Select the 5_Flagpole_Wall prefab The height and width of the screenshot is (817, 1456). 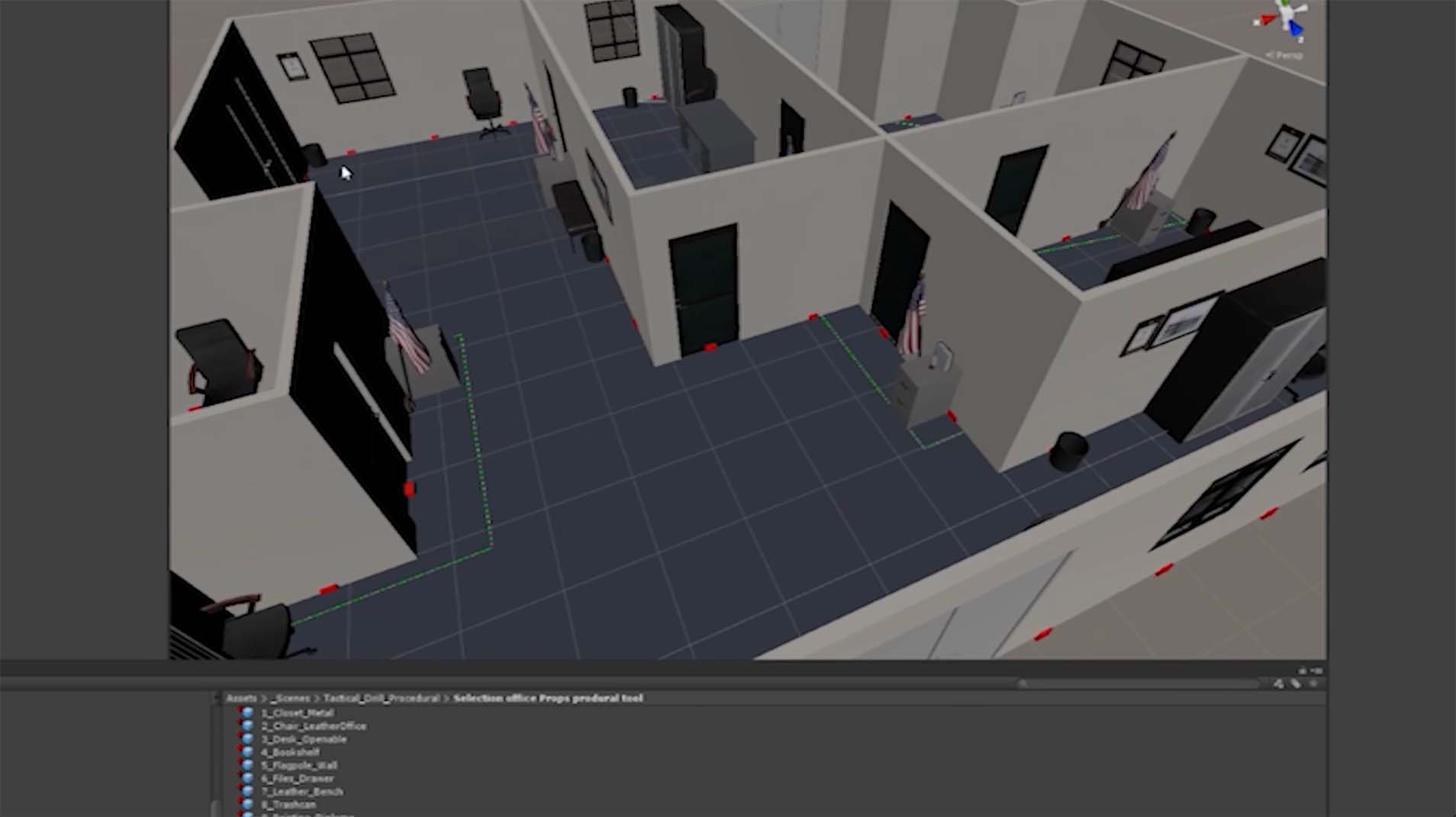[298, 765]
